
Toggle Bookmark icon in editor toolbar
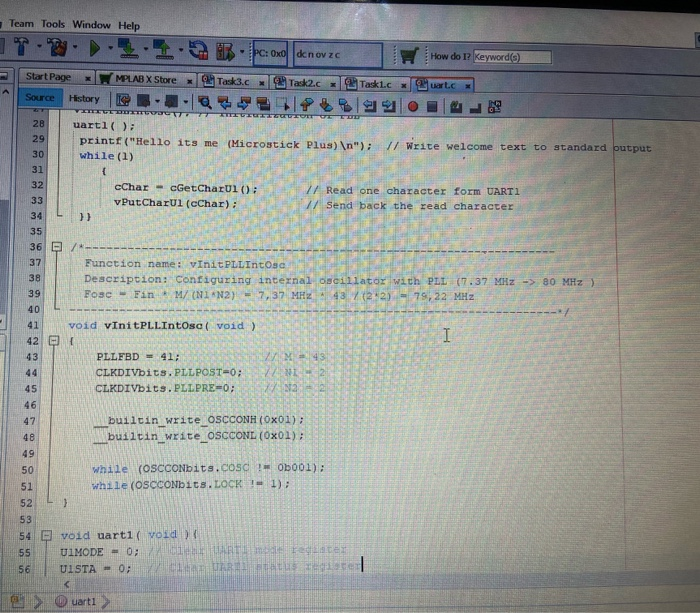pos(345,105)
